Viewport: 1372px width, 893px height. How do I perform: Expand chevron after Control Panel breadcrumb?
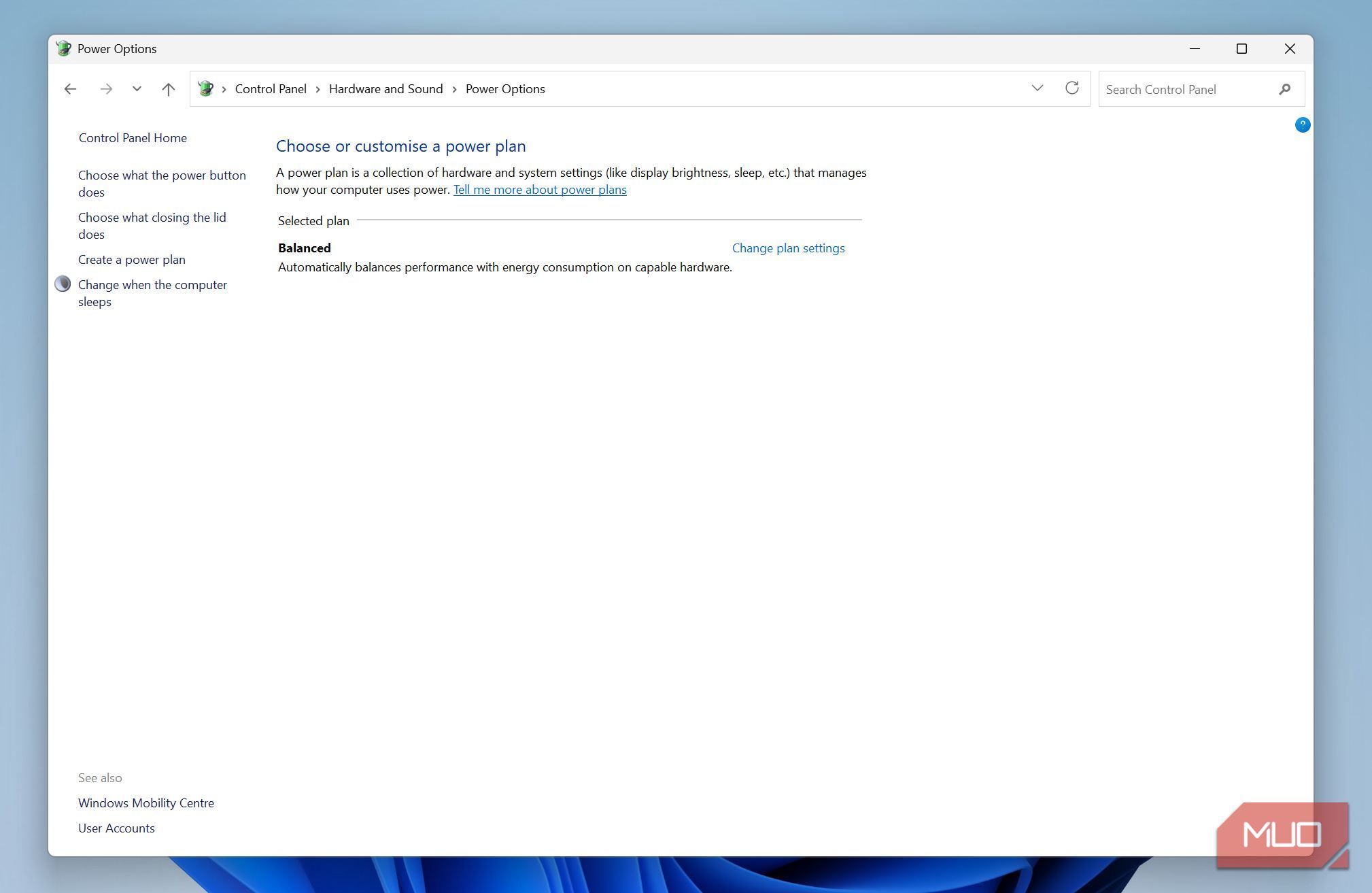pyautogui.click(x=318, y=89)
